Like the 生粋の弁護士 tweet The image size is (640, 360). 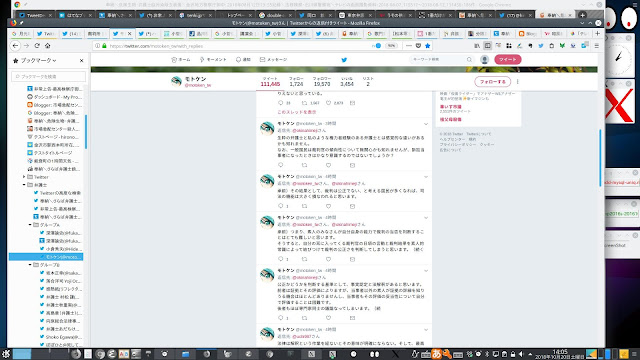click(328, 165)
